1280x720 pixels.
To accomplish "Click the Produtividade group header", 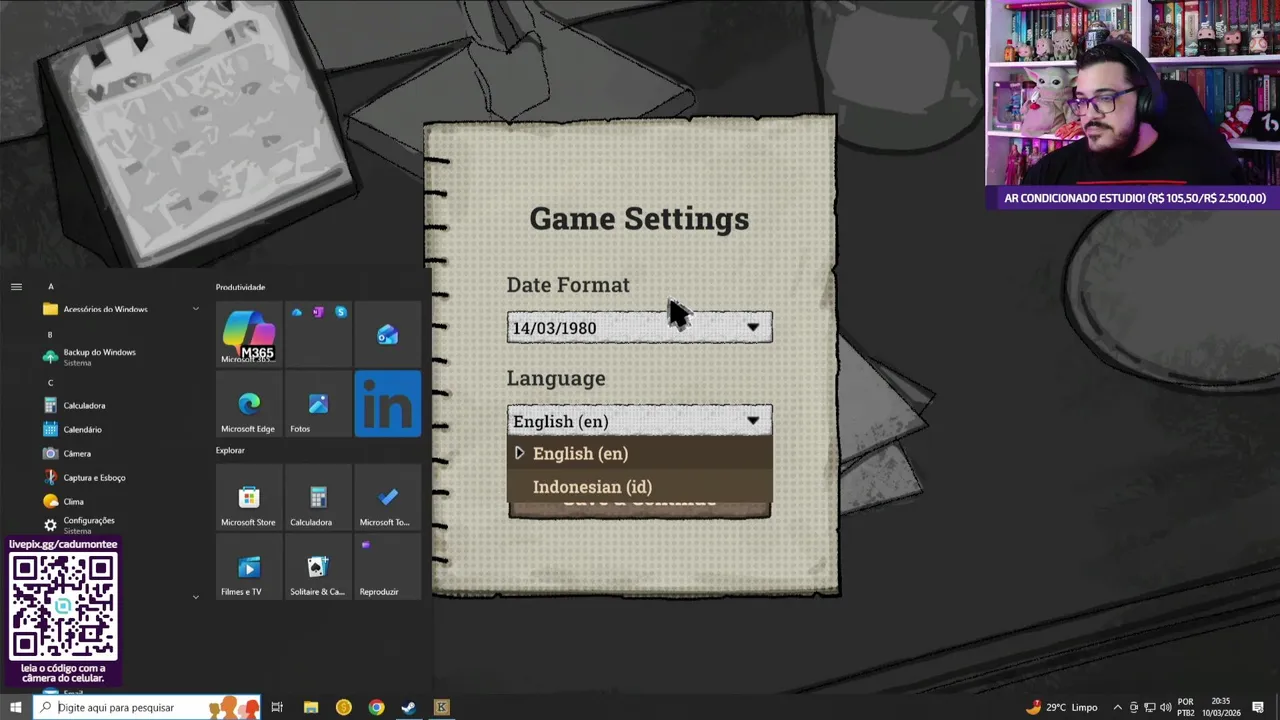I will 241,287.
